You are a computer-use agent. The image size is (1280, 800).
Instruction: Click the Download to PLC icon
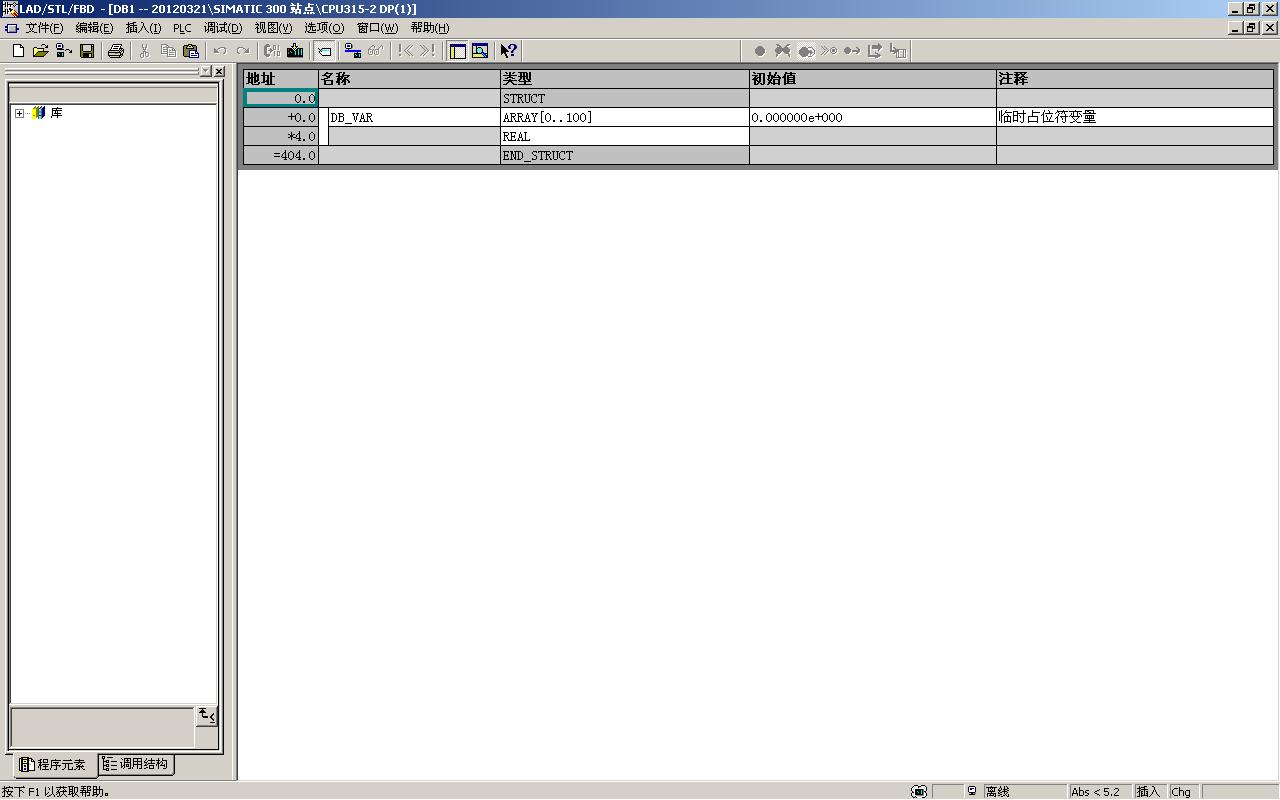coord(295,51)
